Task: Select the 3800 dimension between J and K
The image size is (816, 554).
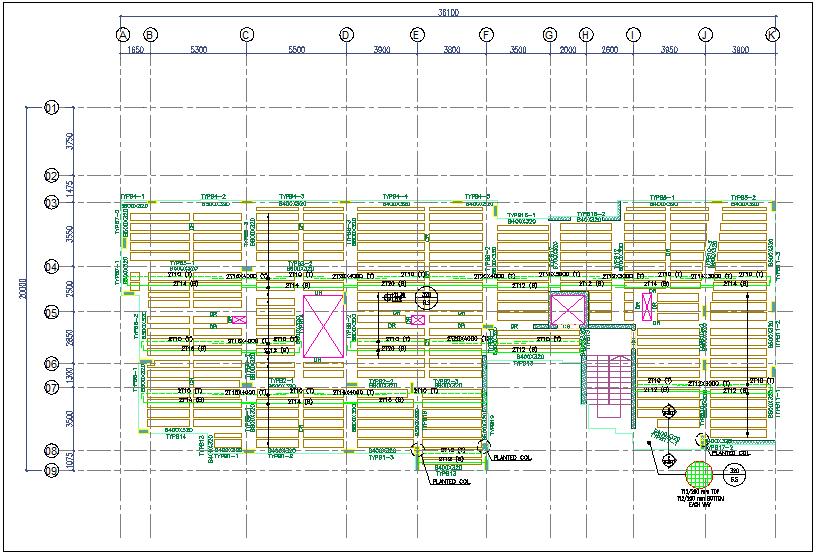Action: click(x=741, y=50)
